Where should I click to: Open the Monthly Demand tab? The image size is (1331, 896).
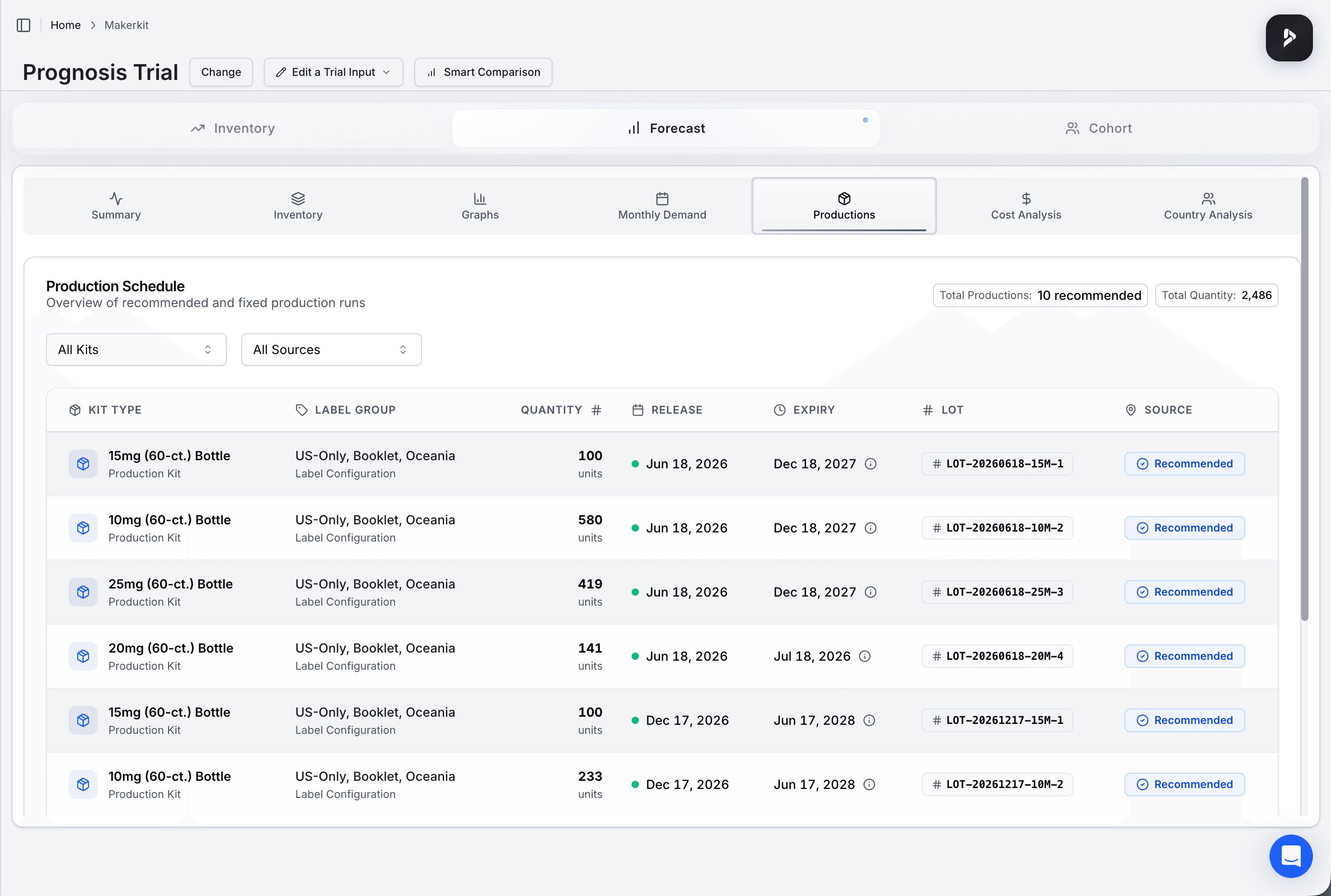tap(662, 206)
